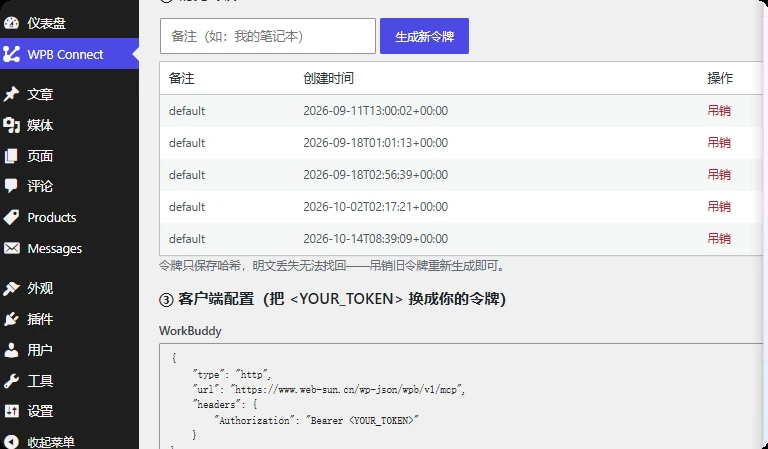The width and height of the screenshot is (768, 449).
Task: Revoke the token created 2026-09-11T13:00:02
Action: coord(719,111)
